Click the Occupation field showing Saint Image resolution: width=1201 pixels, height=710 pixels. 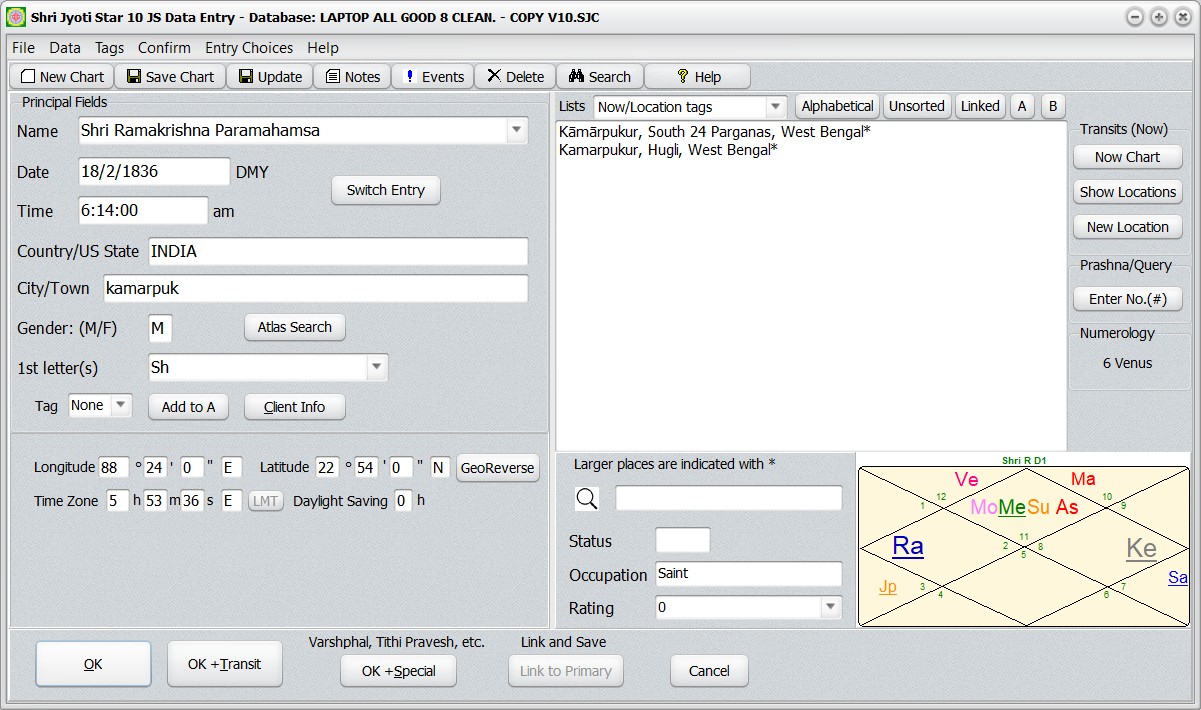click(x=749, y=574)
